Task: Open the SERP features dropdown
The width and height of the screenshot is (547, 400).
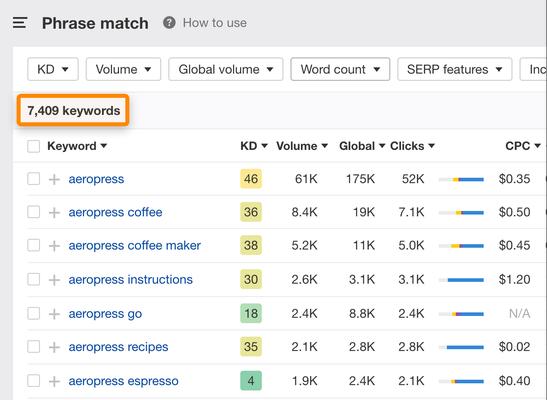Action: point(455,69)
